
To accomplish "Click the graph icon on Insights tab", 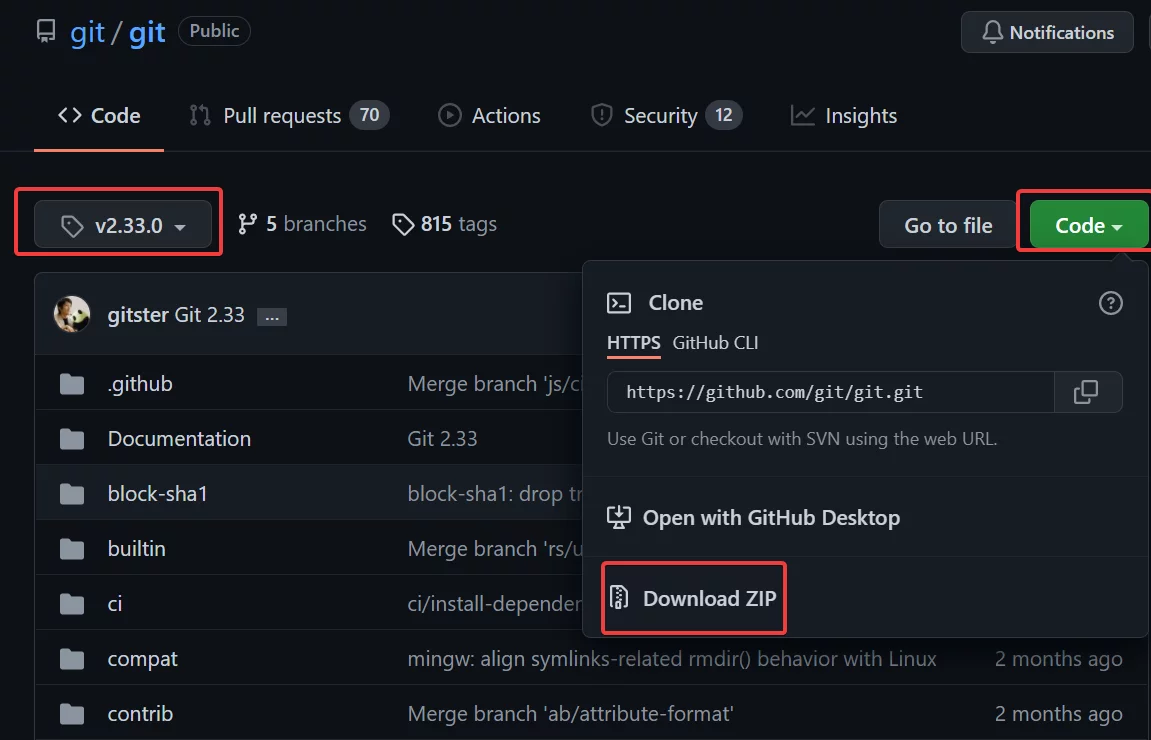I will point(802,115).
